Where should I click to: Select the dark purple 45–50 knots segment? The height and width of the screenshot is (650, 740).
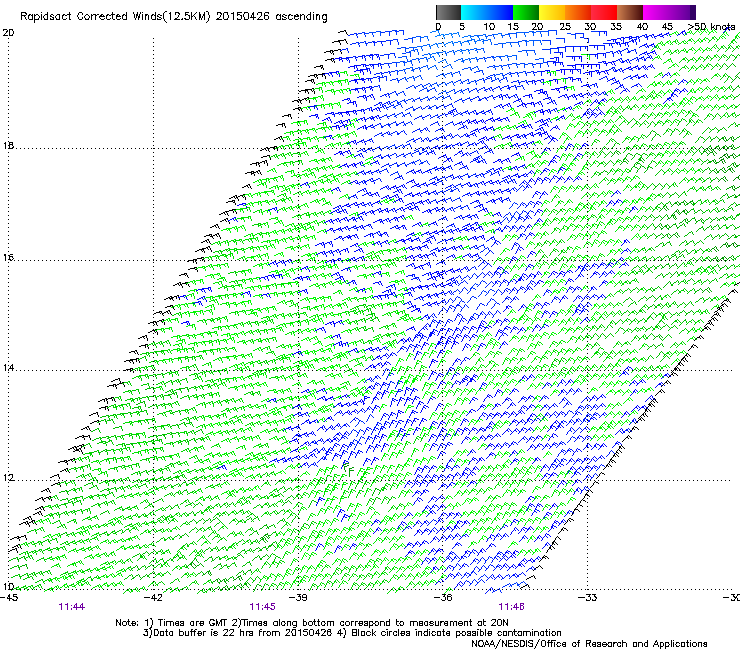click(x=682, y=12)
